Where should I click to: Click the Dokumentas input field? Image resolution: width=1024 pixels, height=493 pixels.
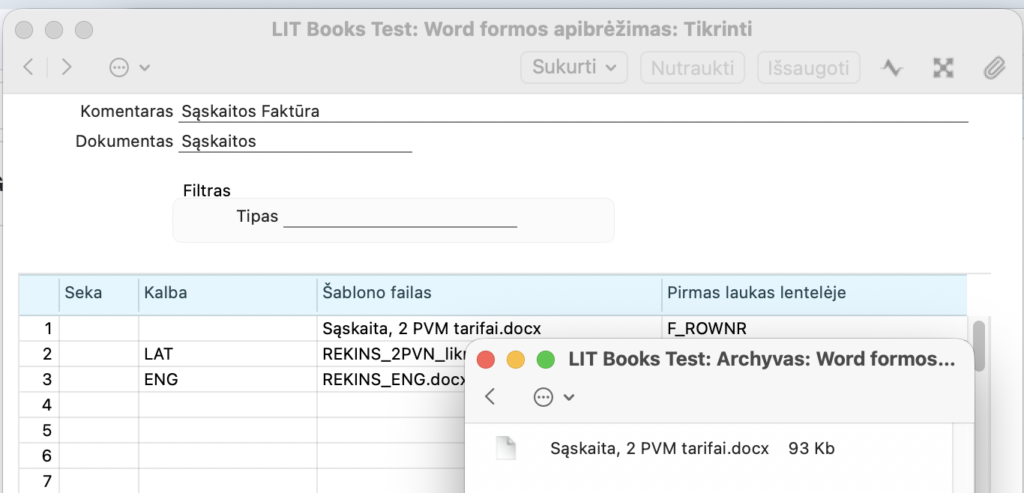(x=295, y=142)
